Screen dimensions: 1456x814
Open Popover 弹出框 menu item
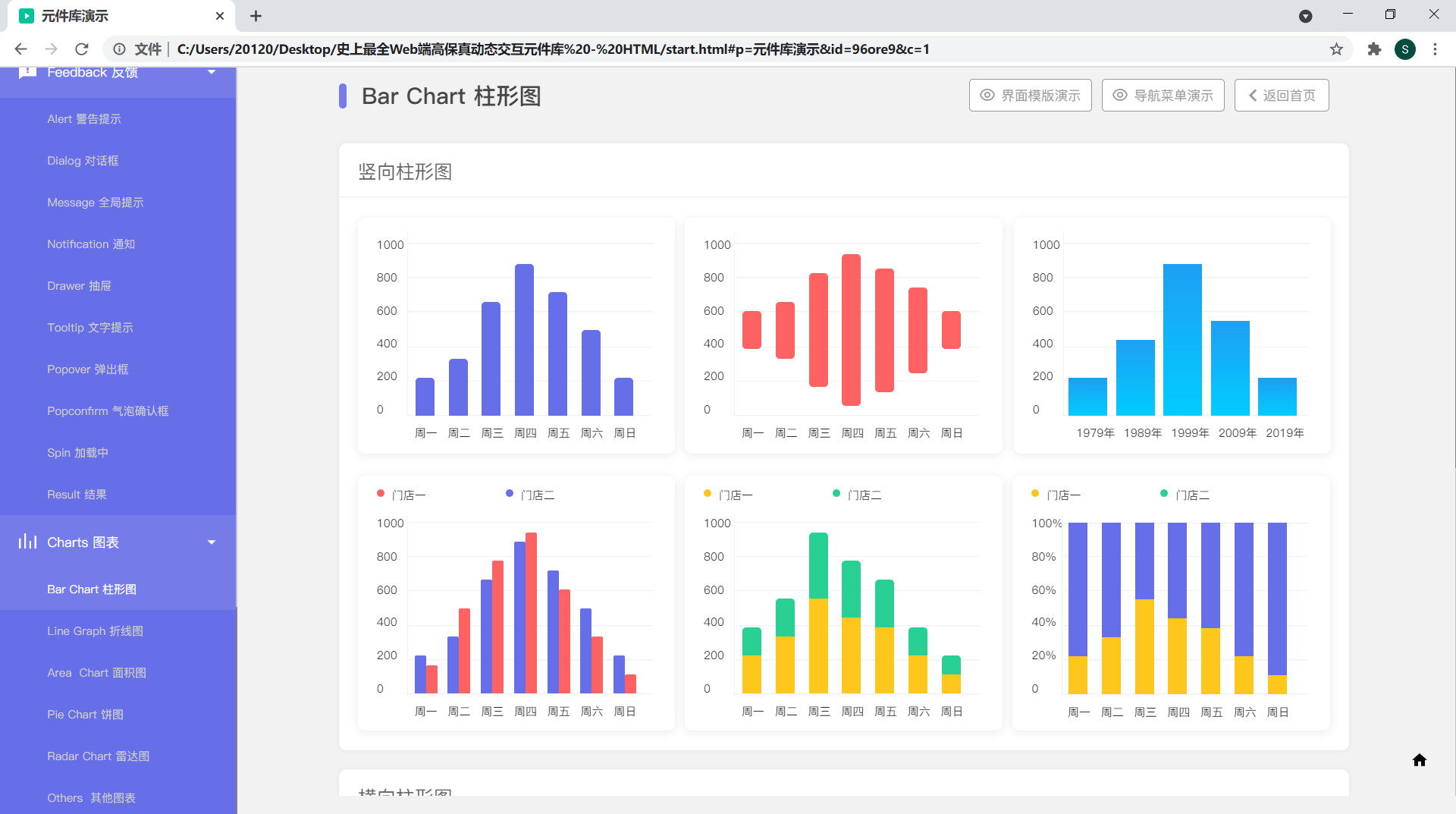(x=88, y=369)
